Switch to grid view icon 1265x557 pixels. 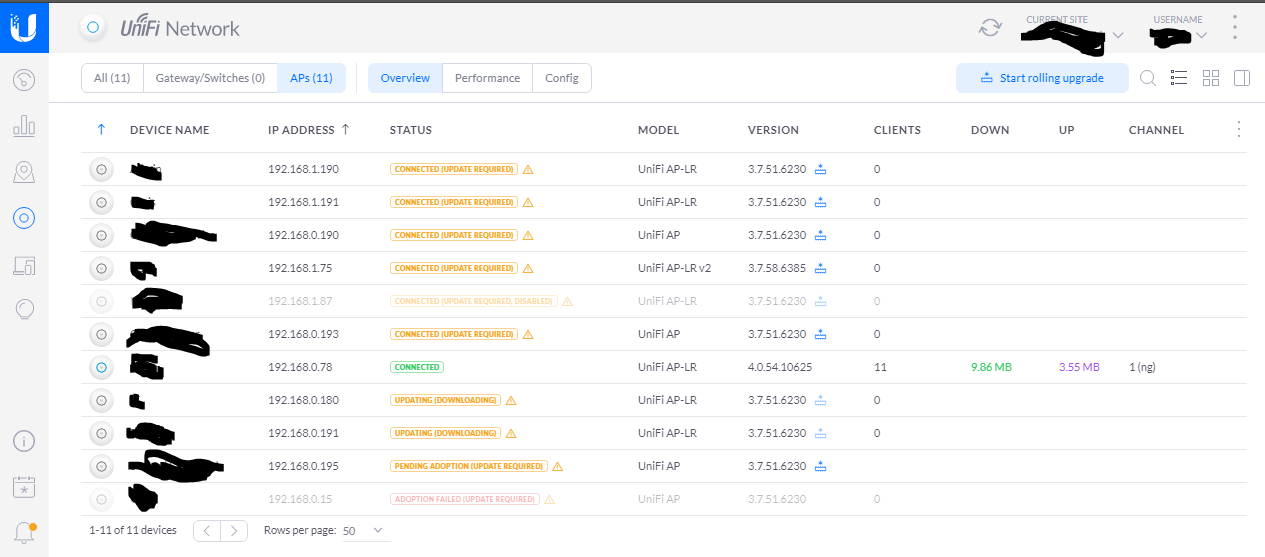[x=1211, y=78]
